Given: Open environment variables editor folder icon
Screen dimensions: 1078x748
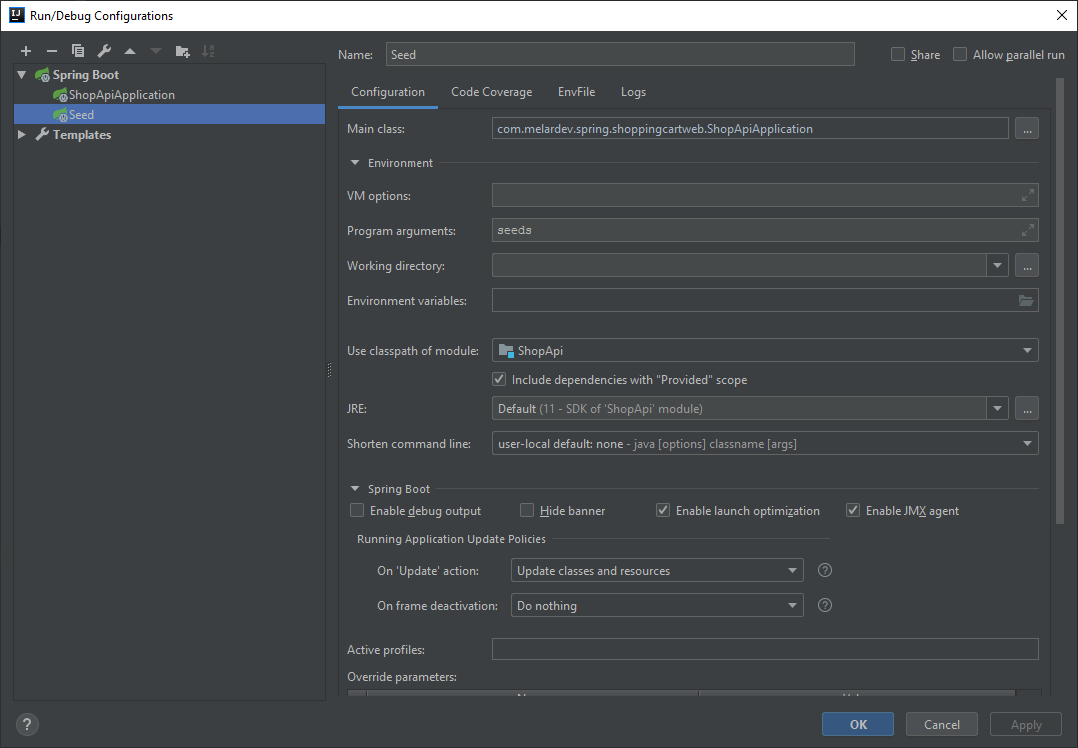Looking at the screenshot, I should coord(1026,300).
